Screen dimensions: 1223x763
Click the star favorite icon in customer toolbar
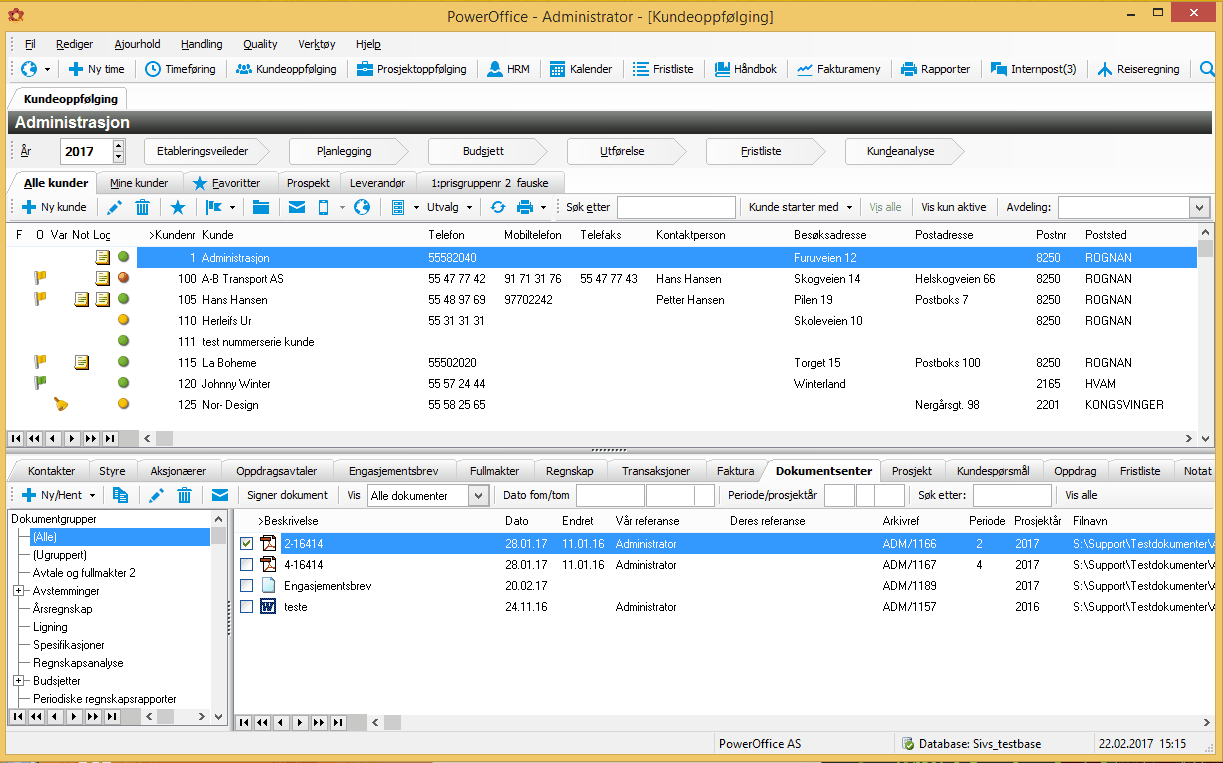178,207
